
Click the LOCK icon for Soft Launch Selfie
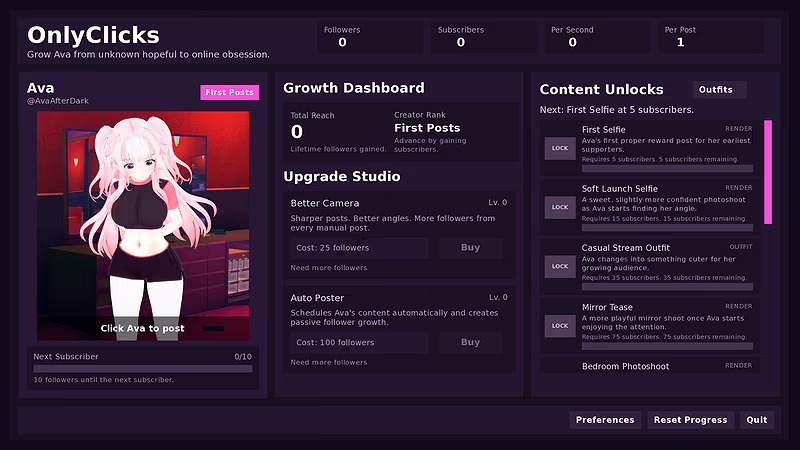[x=560, y=208]
